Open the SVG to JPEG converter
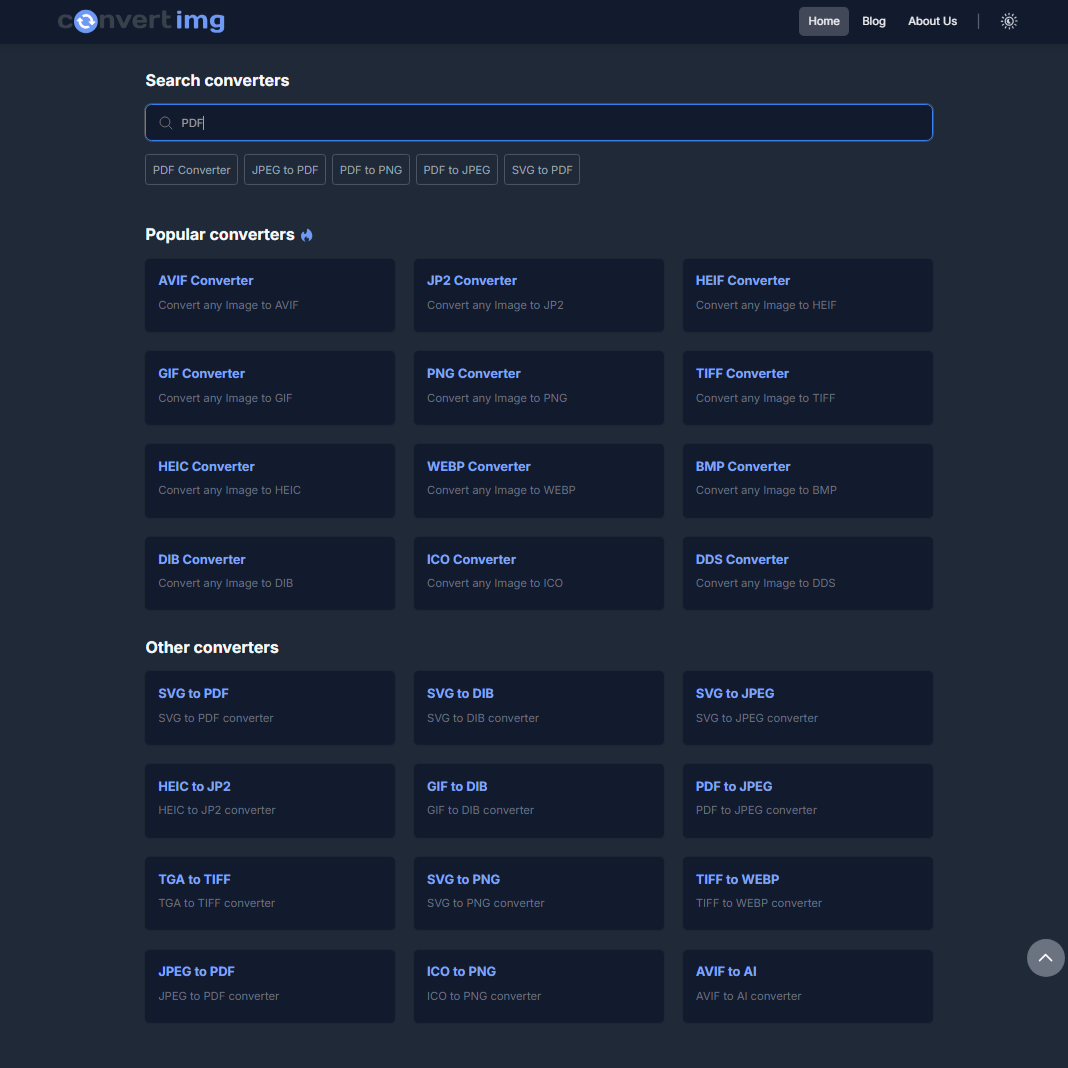 tap(807, 708)
